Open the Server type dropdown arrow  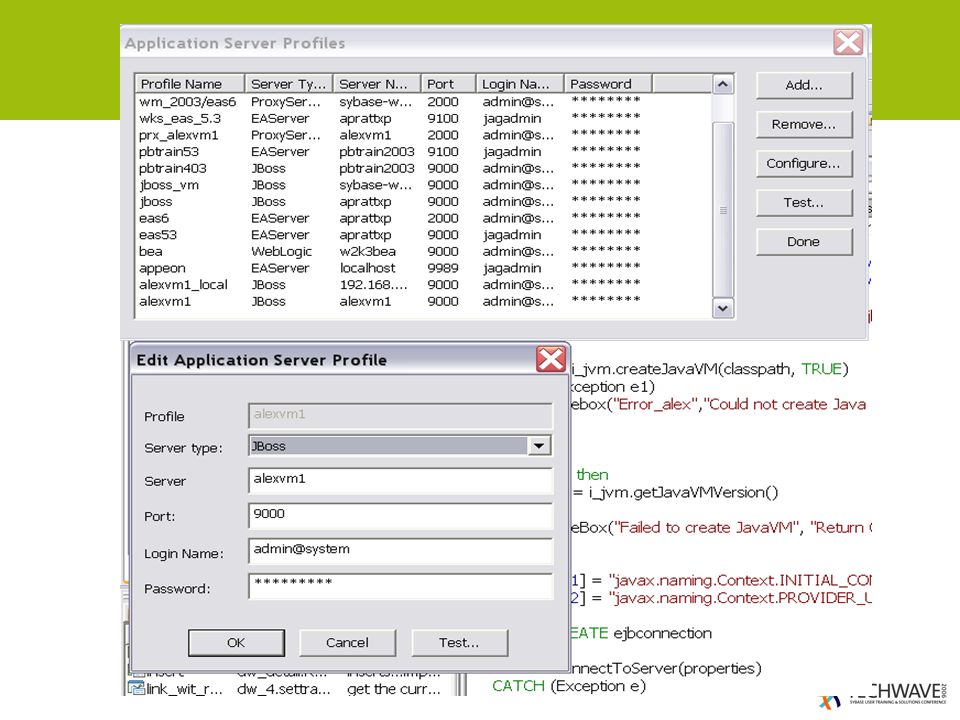(539, 446)
